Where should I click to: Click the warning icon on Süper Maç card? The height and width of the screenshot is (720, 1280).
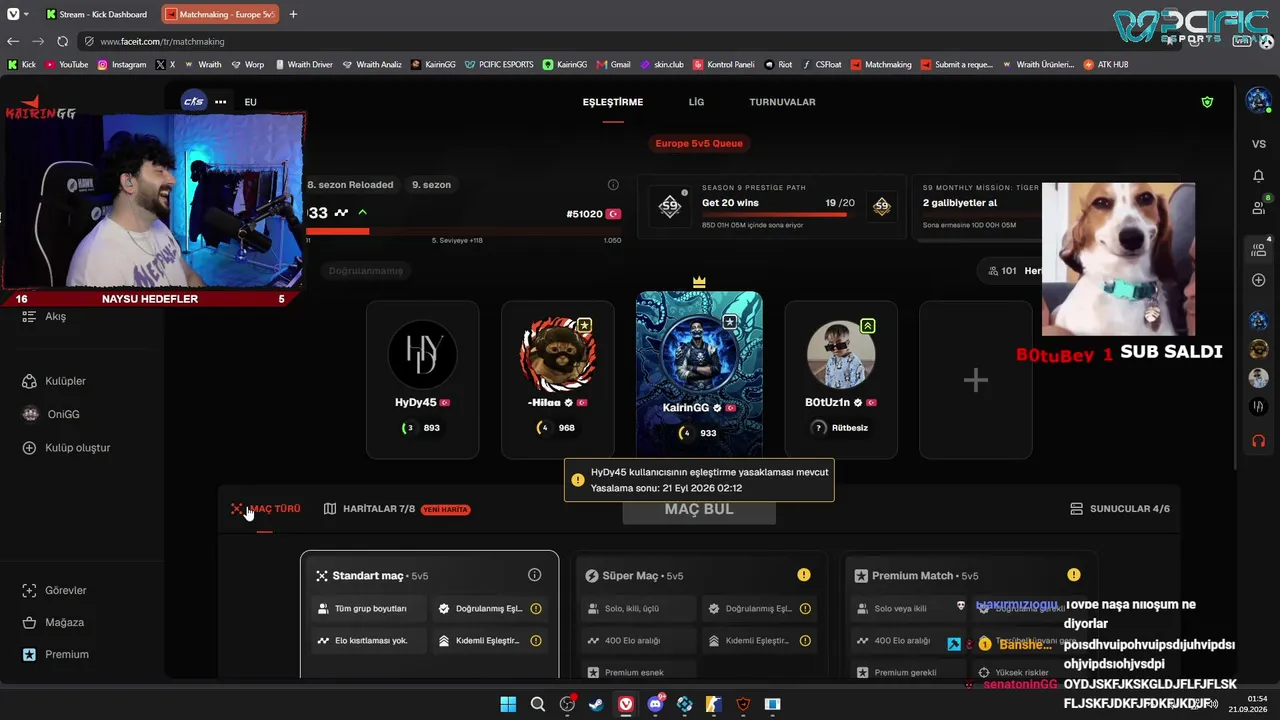[804, 575]
